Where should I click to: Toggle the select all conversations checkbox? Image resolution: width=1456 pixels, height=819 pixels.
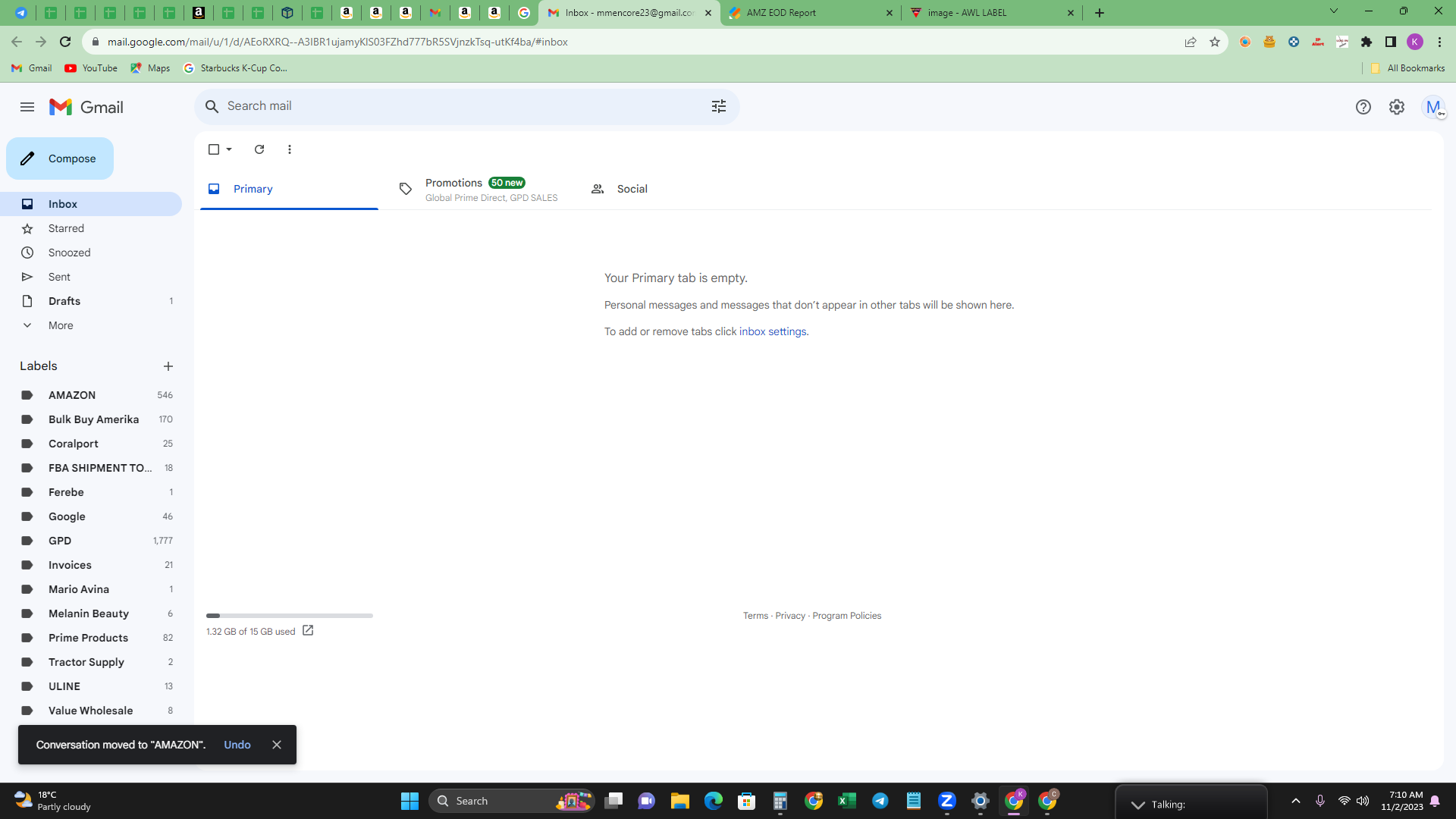click(x=214, y=149)
